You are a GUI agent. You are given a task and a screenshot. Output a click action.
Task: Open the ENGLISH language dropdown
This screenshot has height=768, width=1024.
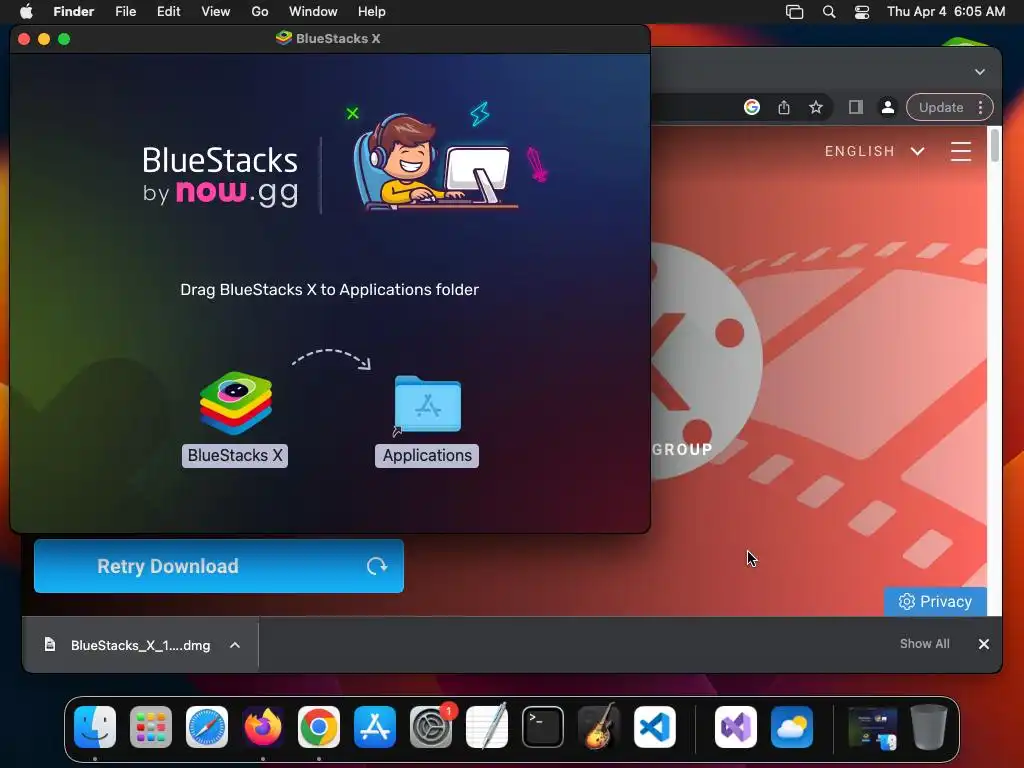(874, 152)
